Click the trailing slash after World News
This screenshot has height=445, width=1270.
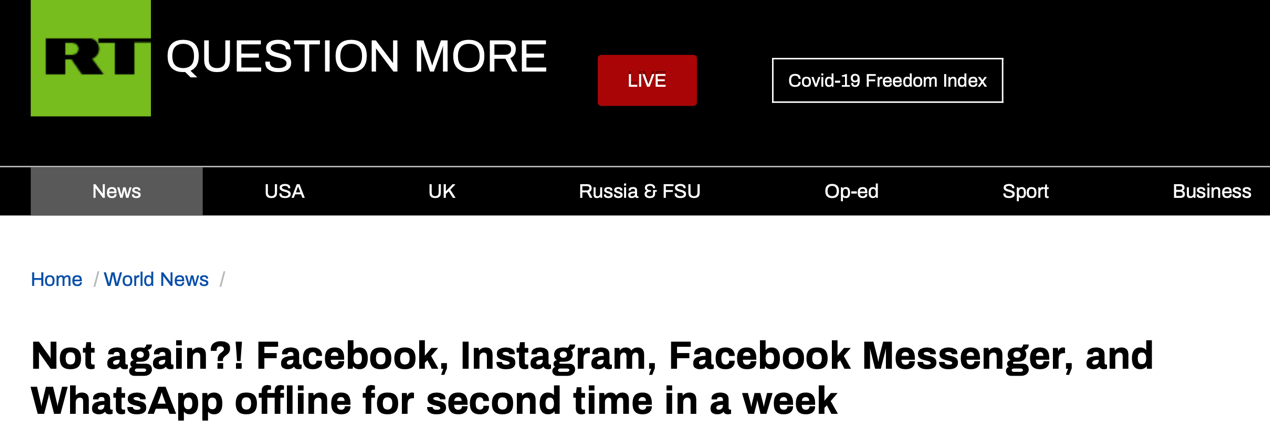222,279
